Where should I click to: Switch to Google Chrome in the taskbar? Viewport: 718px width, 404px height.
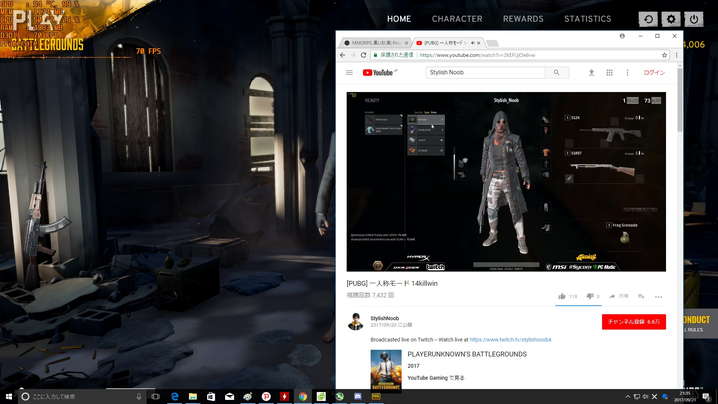pyautogui.click(x=303, y=396)
